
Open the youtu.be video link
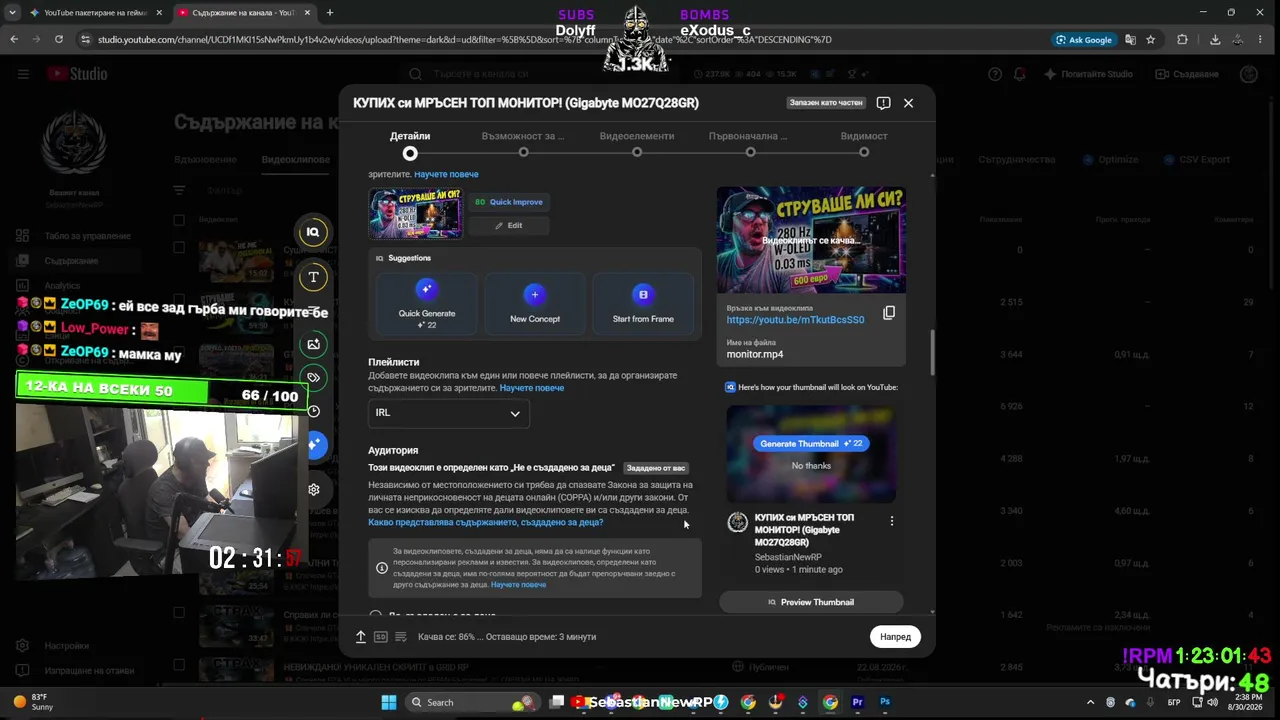point(795,320)
